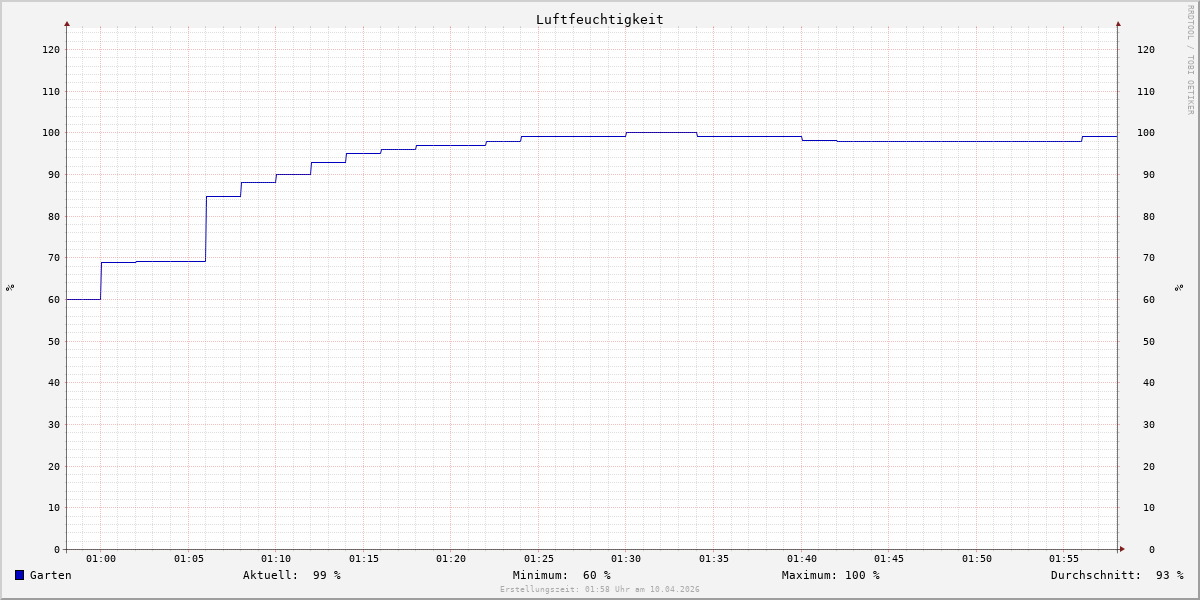The image size is (1200, 600).
Task: Click the blue Garten legend color square
Action: (19, 575)
